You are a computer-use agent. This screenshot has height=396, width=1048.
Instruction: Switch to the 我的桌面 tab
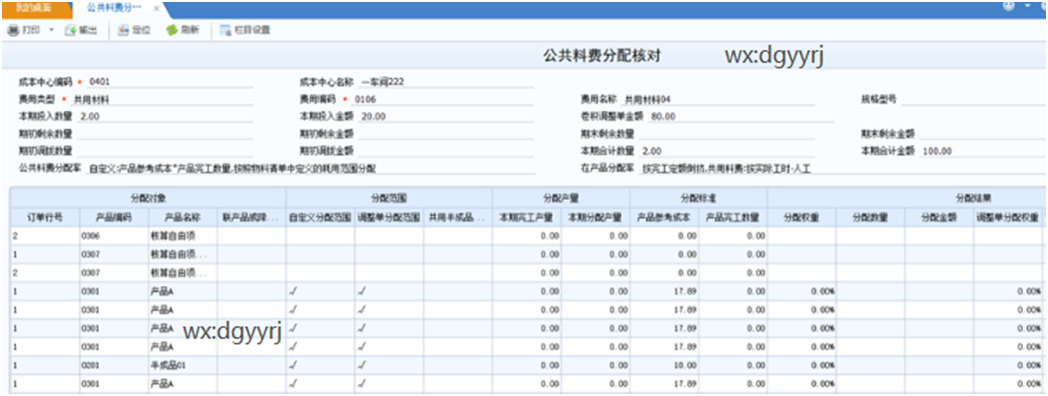pos(36,8)
